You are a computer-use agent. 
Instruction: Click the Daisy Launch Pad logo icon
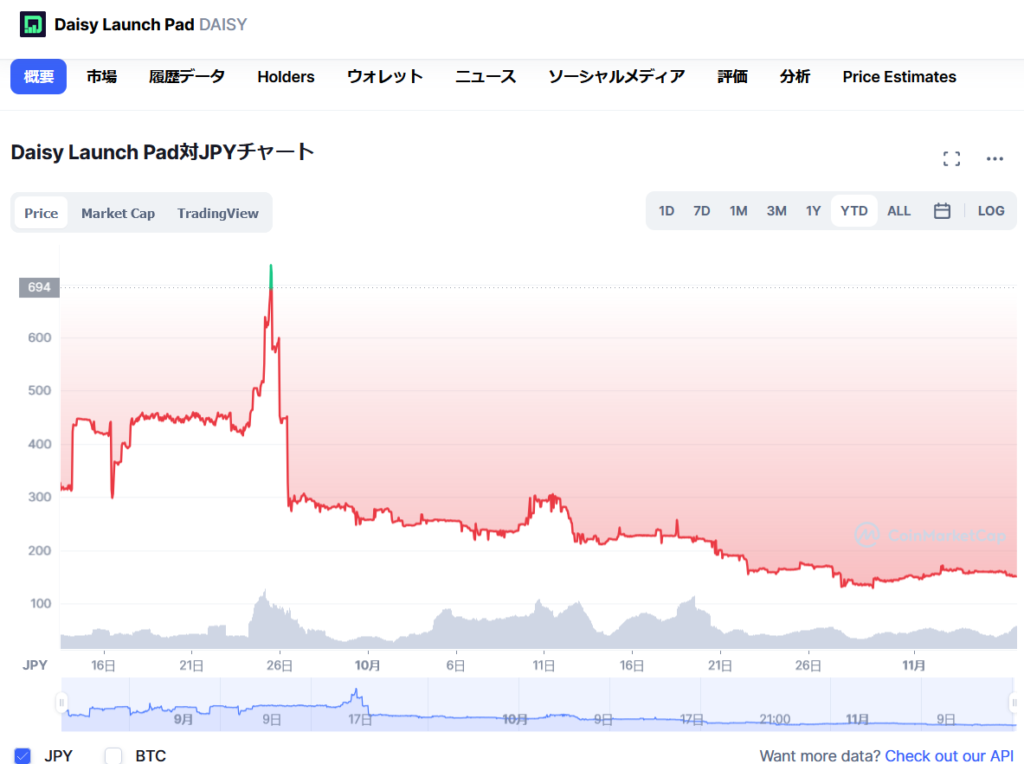[x=33, y=23]
